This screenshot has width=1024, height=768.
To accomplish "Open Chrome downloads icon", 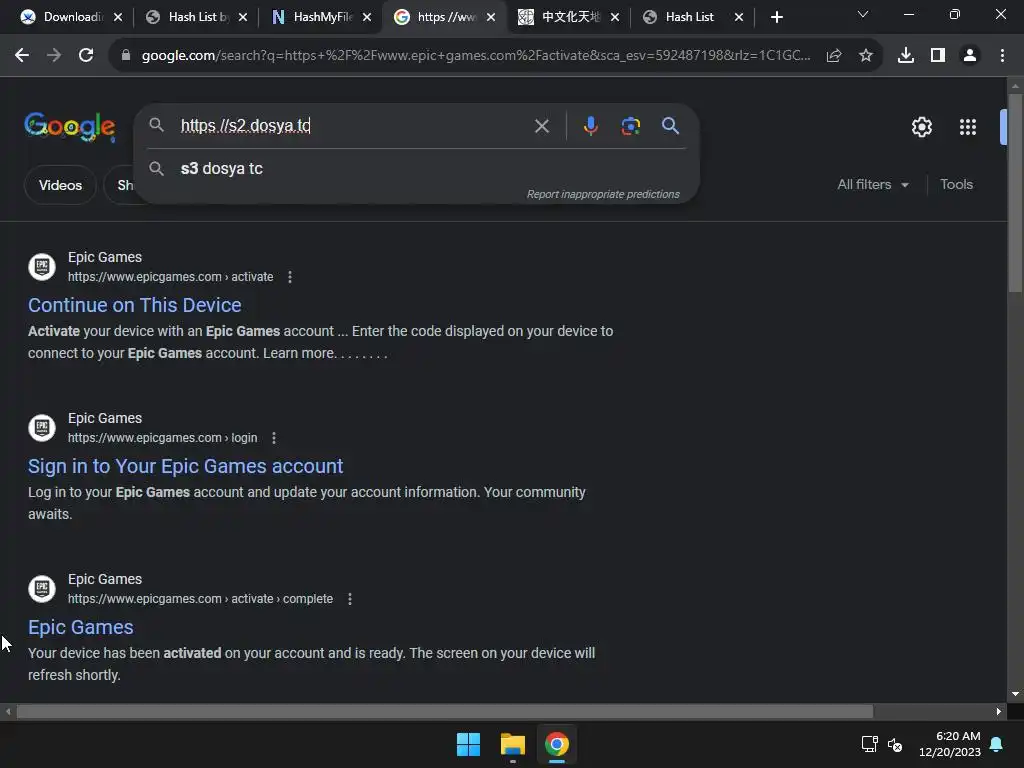I will point(906,56).
